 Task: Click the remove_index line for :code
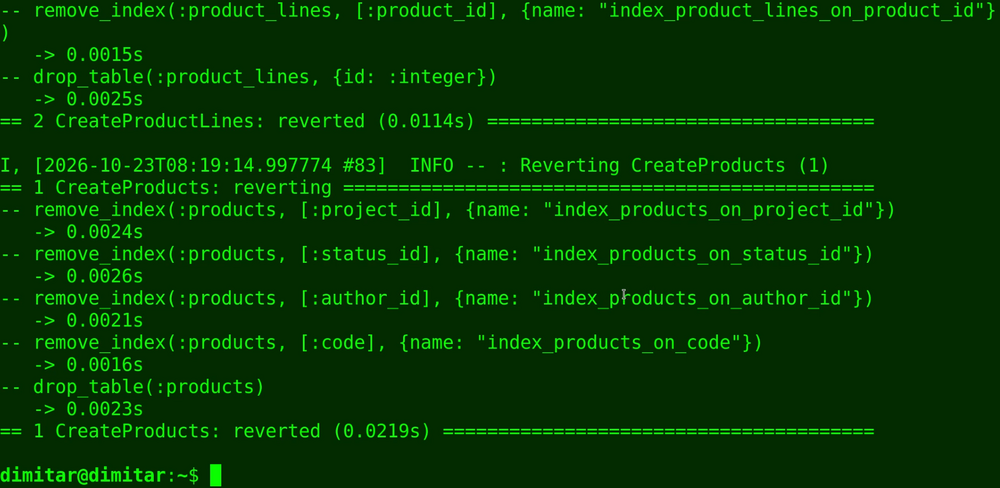click(381, 343)
